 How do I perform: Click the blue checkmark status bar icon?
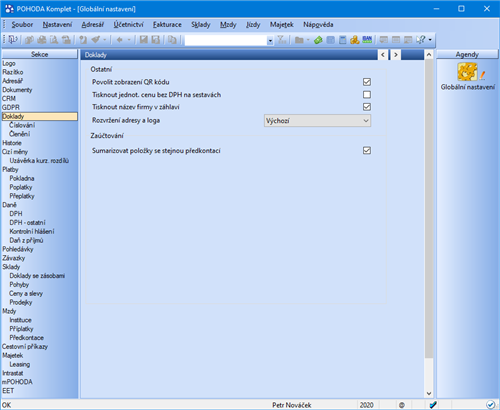click(433, 405)
